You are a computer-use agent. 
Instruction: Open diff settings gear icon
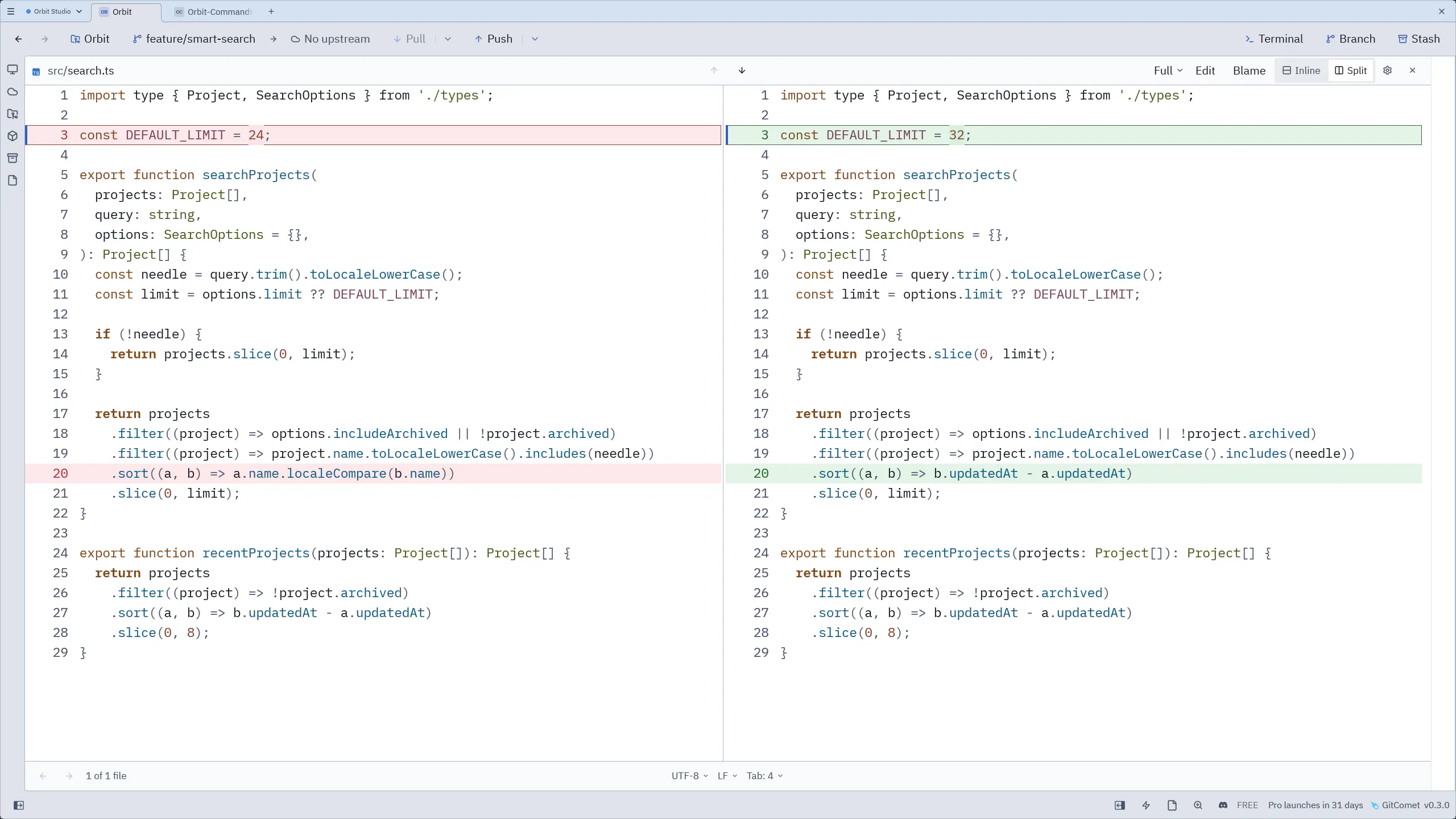point(1387,71)
